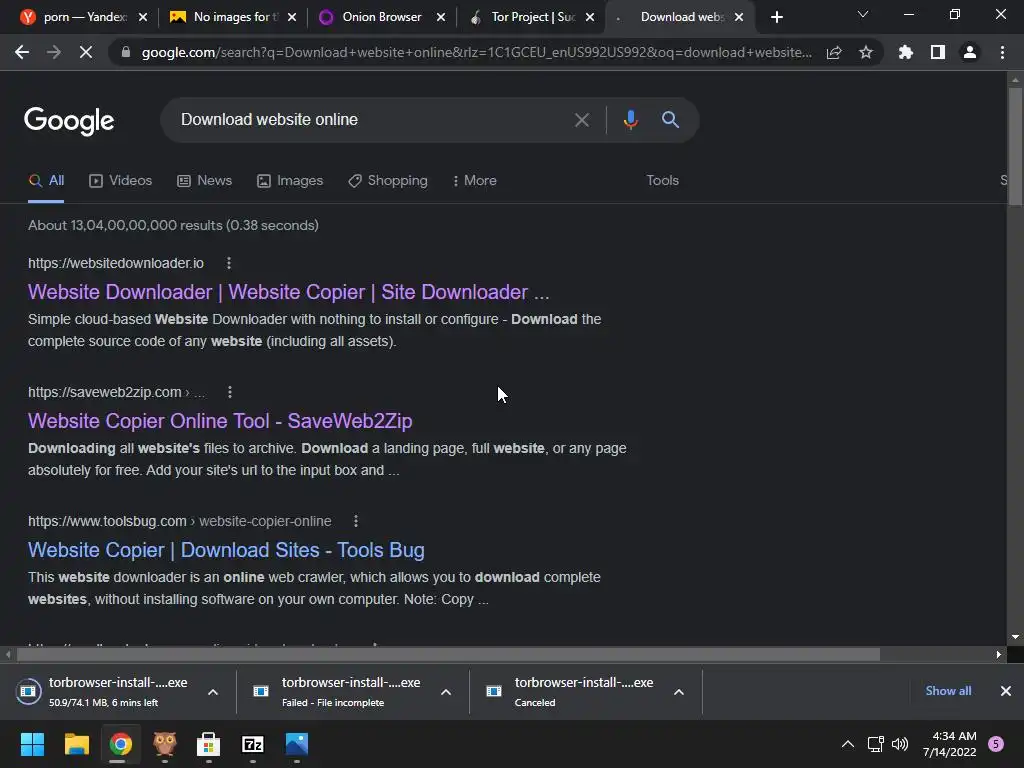Open options for saveweb2zip.com result
Screen dimensions: 1024x768
pyautogui.click(x=229, y=392)
